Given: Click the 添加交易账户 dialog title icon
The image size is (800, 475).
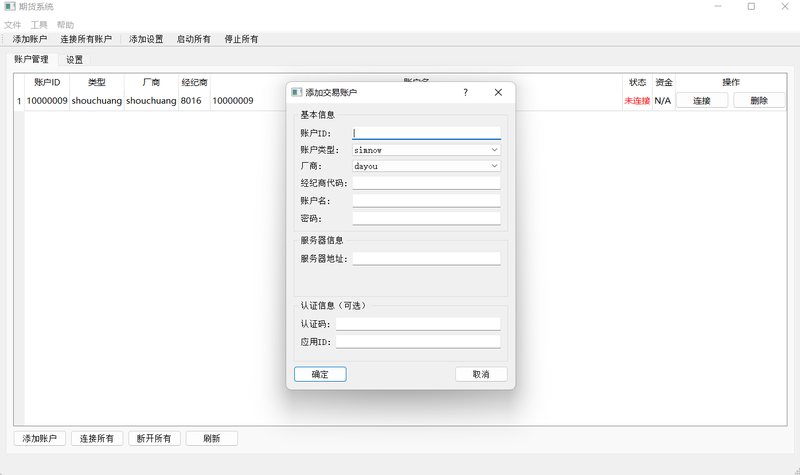Looking at the screenshot, I should click(296, 92).
